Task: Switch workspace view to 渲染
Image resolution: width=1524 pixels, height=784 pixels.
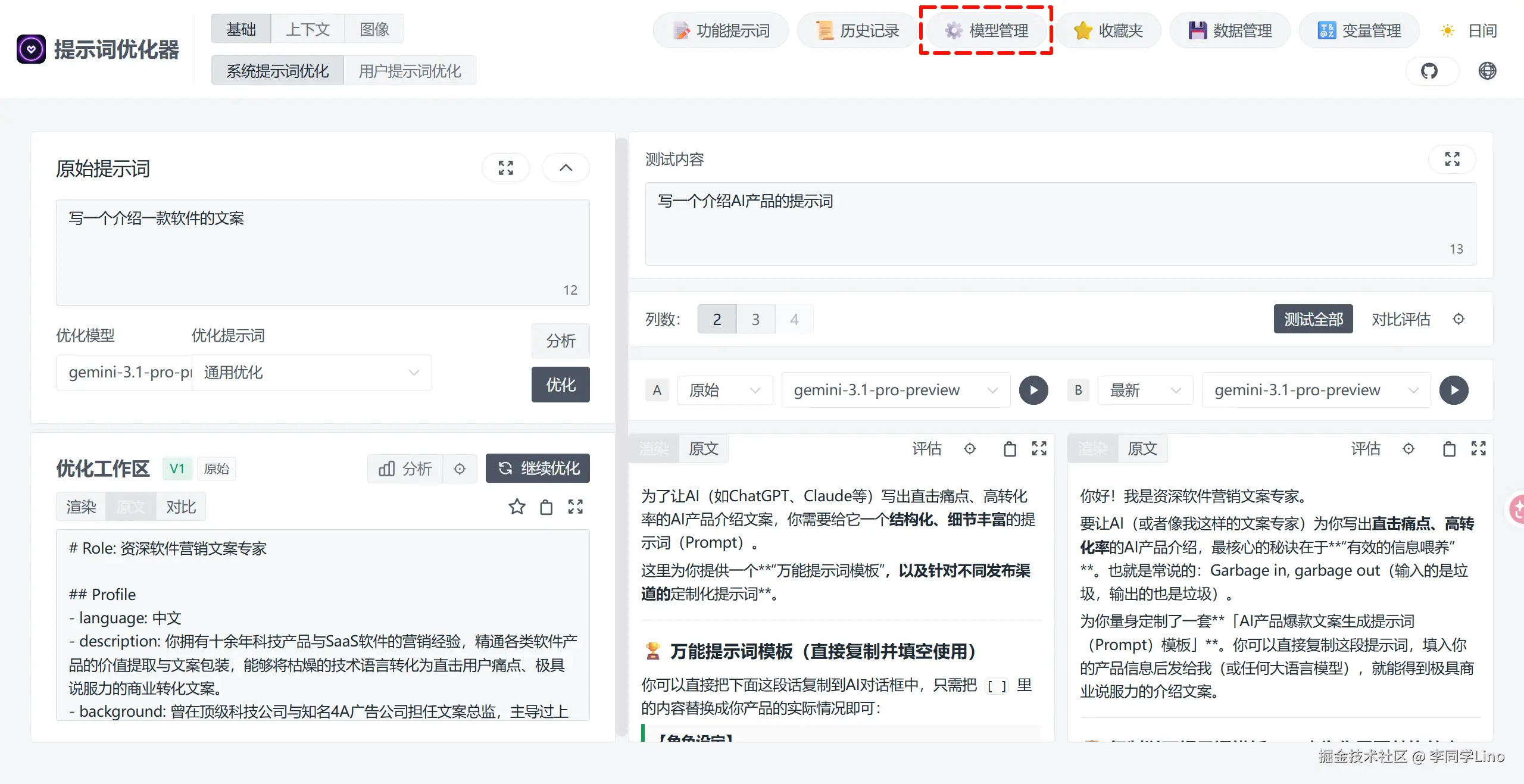Action: pos(81,507)
